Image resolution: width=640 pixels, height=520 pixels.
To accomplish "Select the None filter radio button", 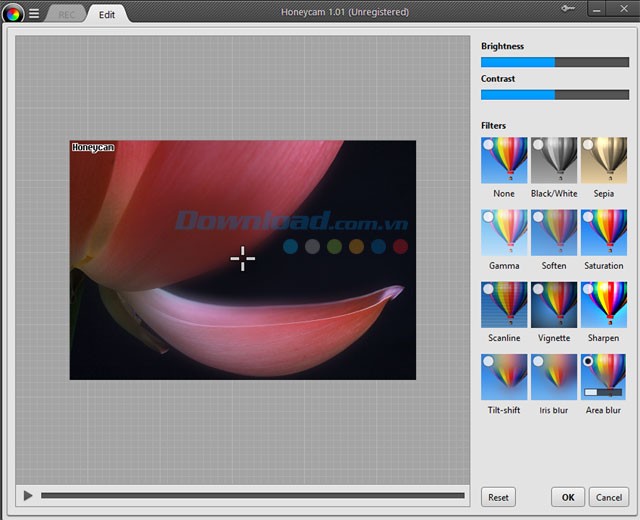I will [x=489, y=145].
